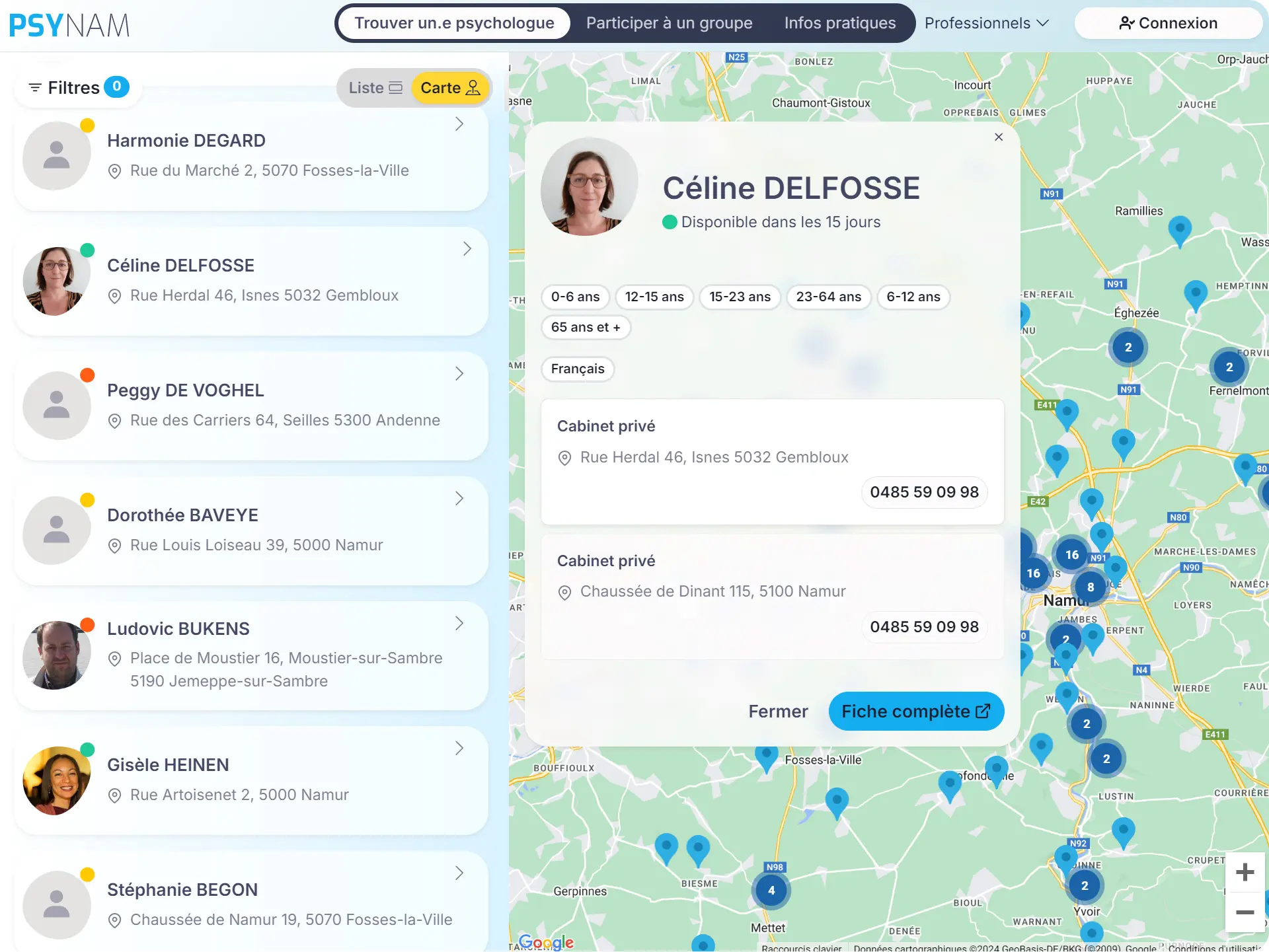Open the Participer à un groupe tab

point(669,23)
